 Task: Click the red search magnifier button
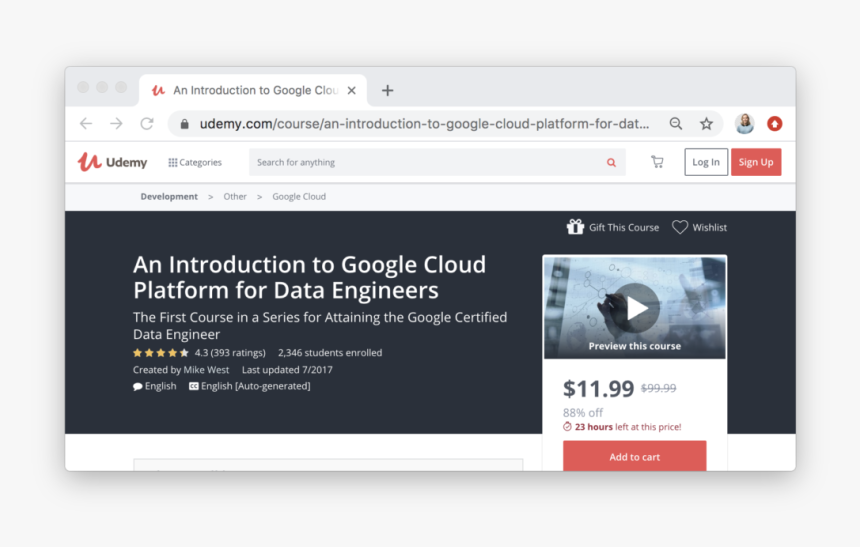pos(611,162)
